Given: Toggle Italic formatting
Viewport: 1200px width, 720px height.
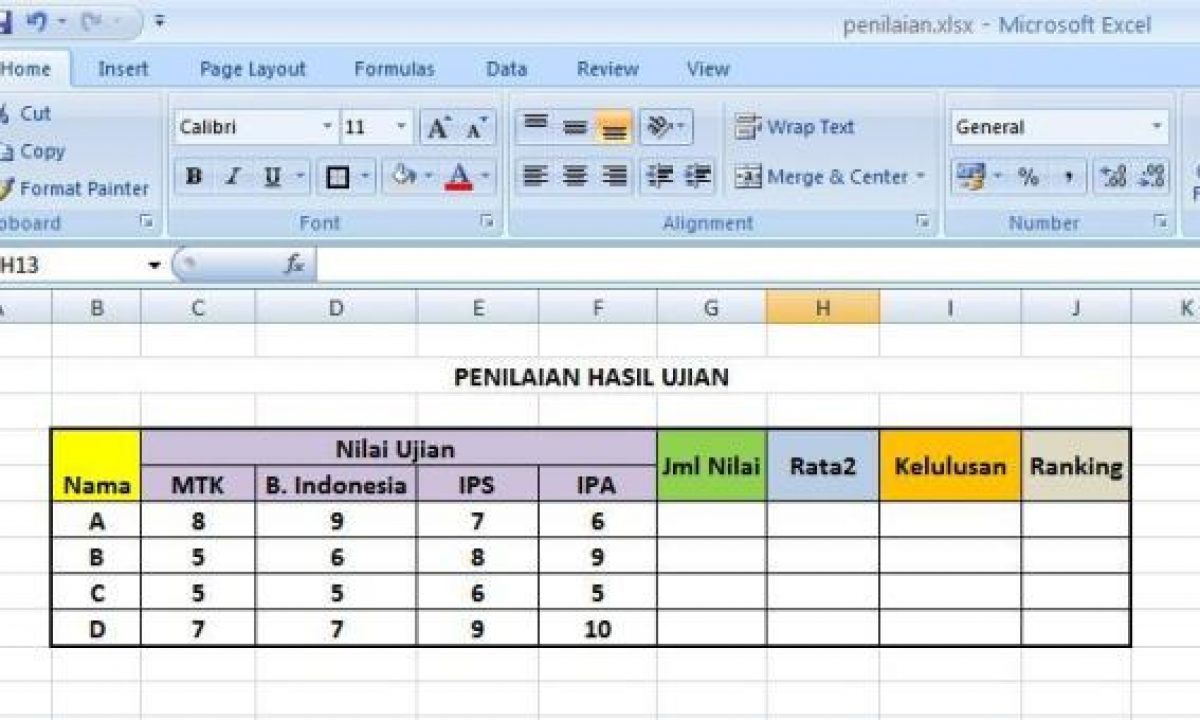Looking at the screenshot, I should click(232, 177).
